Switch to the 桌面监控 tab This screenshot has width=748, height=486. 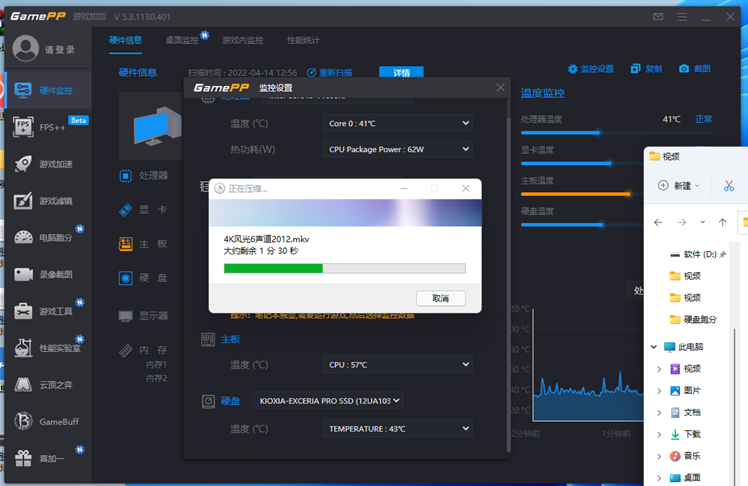pyautogui.click(x=182, y=40)
